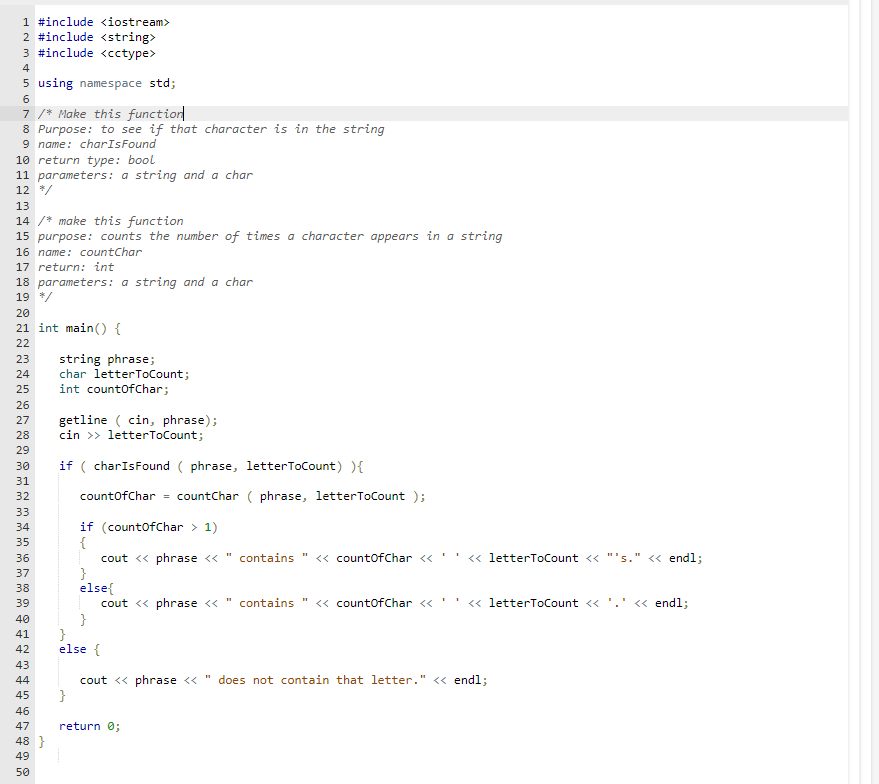
Task: Click the 'getline ( cin, phrase);' line
Action: [x=138, y=420]
